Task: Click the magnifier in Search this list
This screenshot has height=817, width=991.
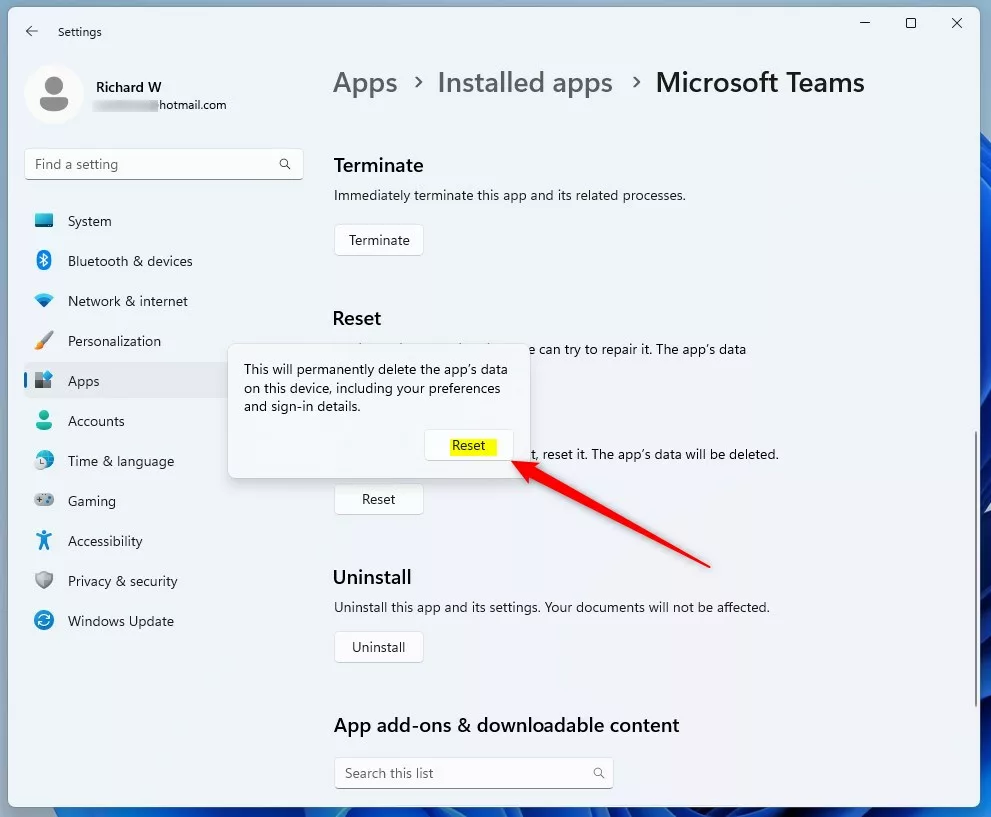Action: coord(599,773)
